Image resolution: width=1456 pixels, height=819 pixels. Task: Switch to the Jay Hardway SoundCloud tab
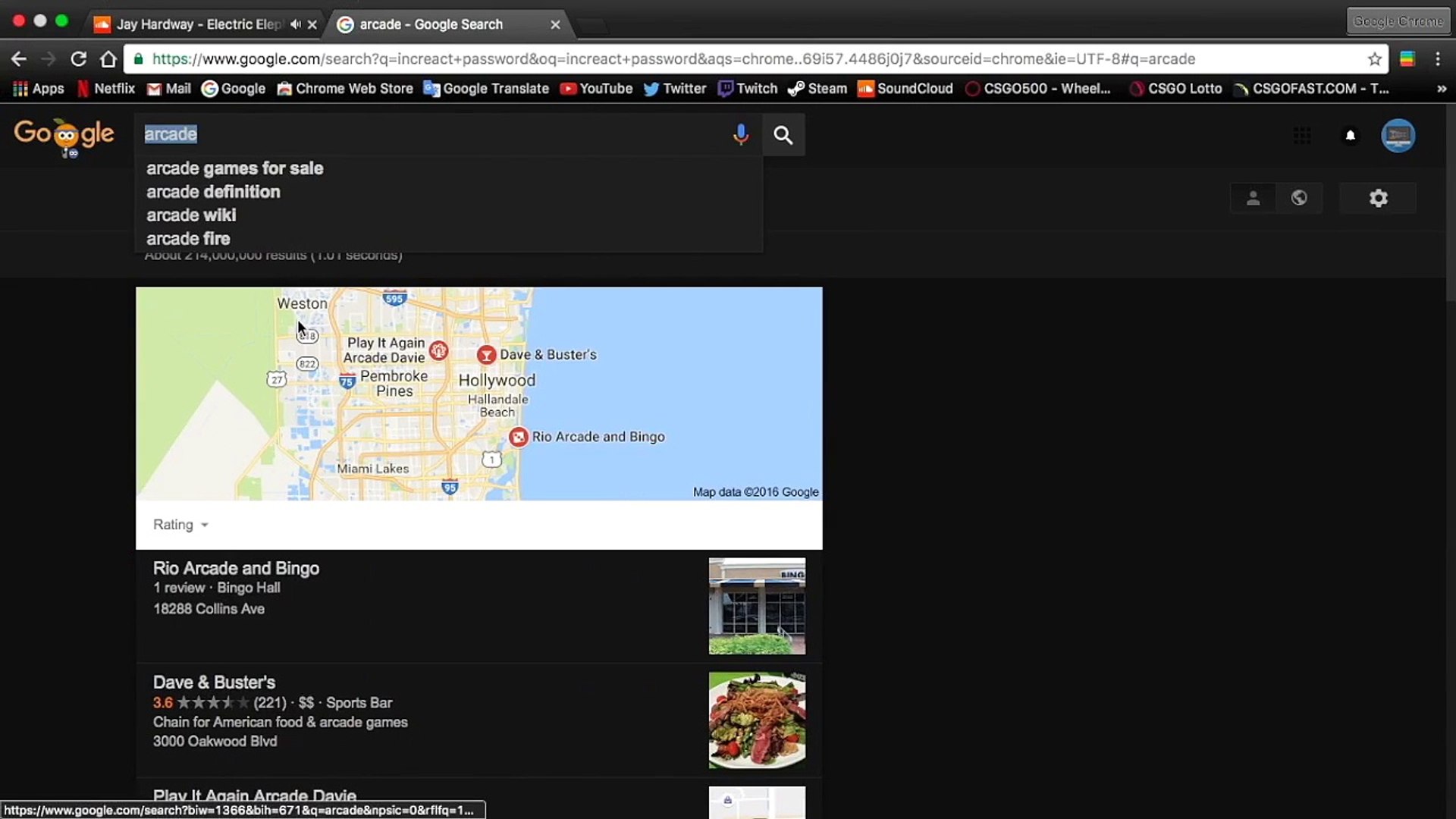[197, 24]
